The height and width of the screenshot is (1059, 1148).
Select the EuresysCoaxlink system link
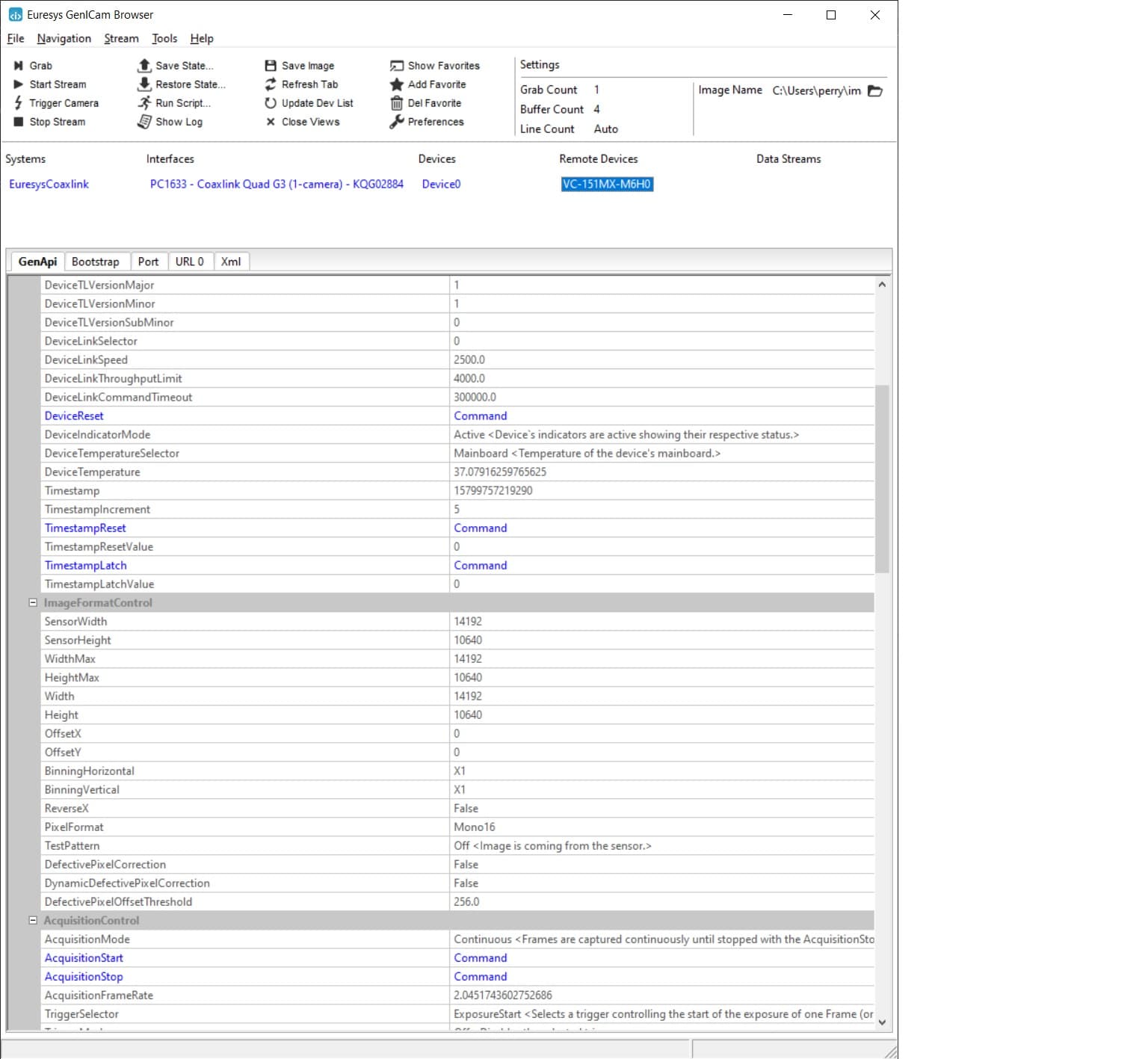tap(49, 184)
